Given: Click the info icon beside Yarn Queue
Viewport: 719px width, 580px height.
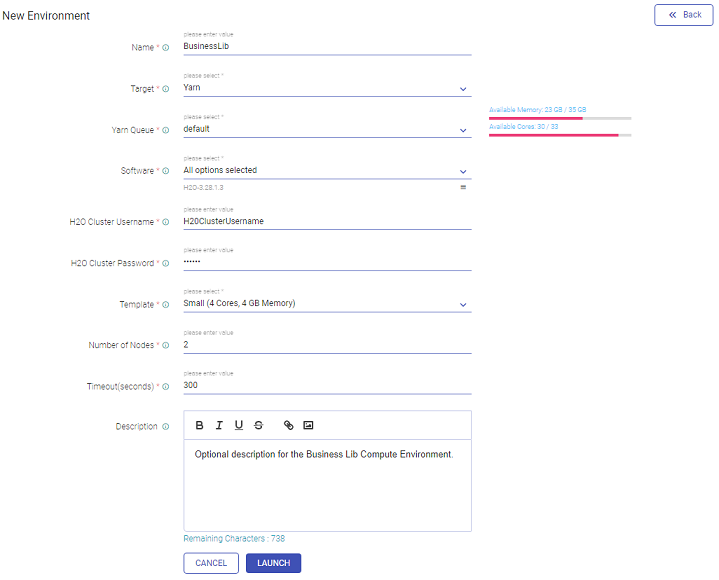Looking at the screenshot, I should click(166, 130).
